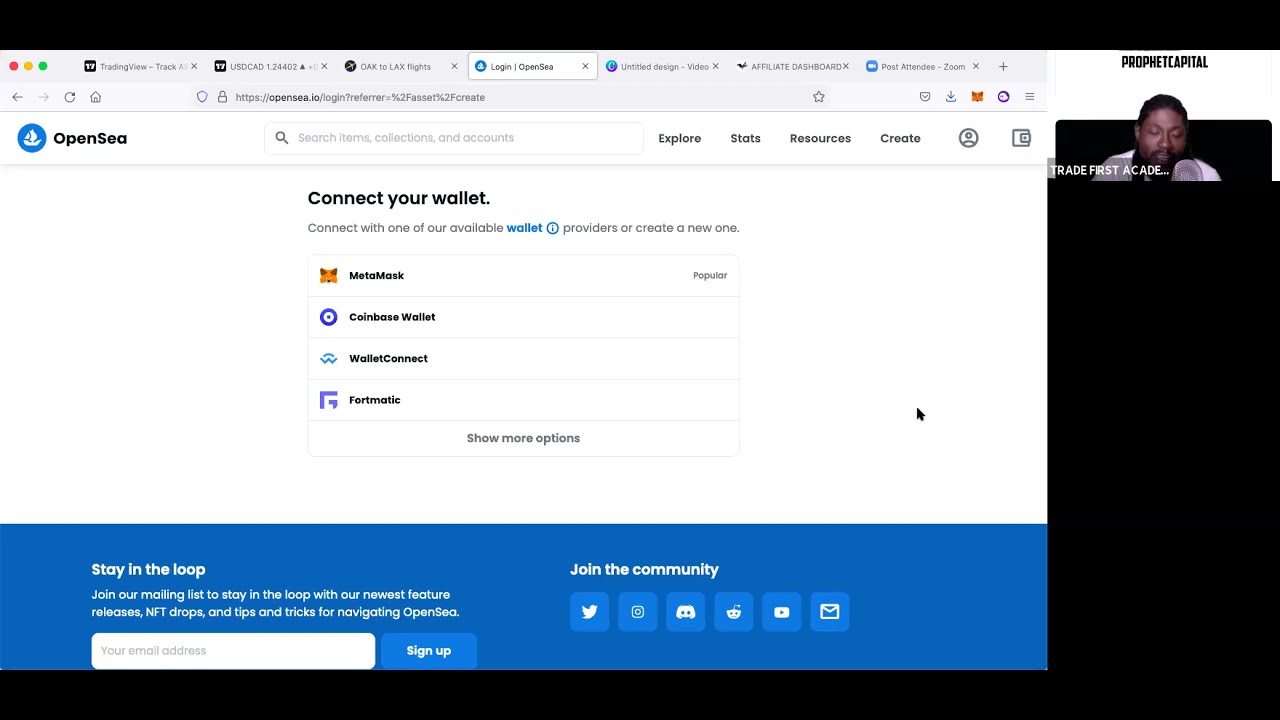The image size is (1280, 720).
Task: Click the search magnifier icon
Action: [x=282, y=138]
